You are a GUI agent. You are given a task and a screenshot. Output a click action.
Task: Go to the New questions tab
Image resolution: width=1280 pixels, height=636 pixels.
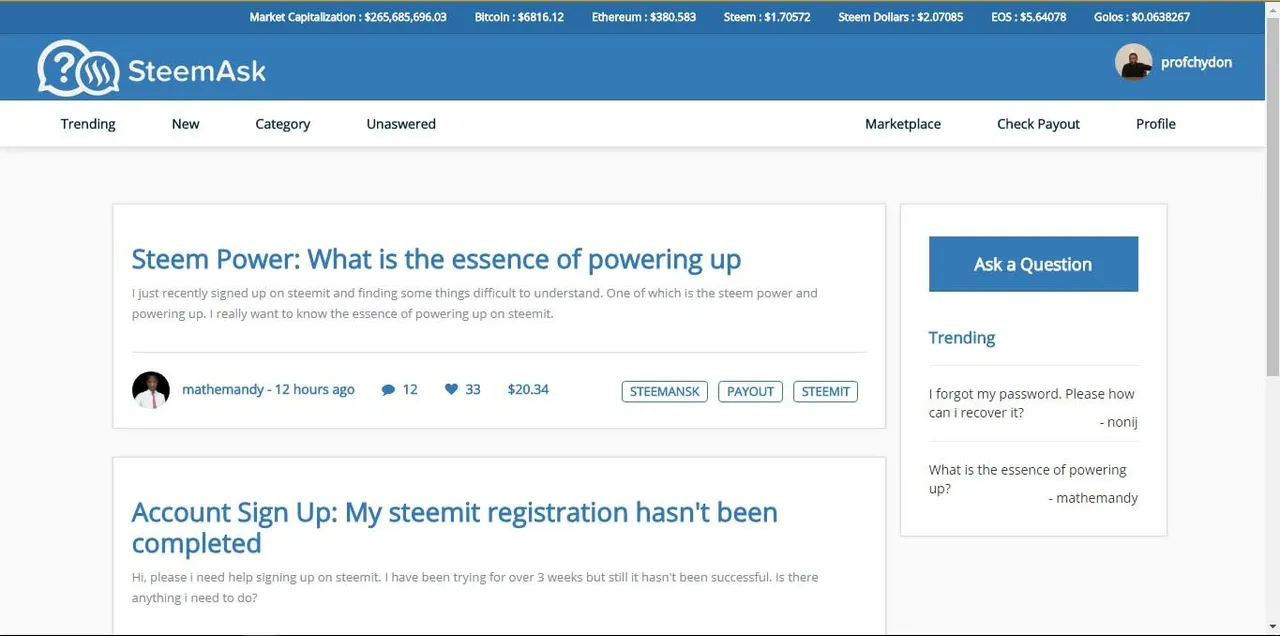tap(185, 124)
